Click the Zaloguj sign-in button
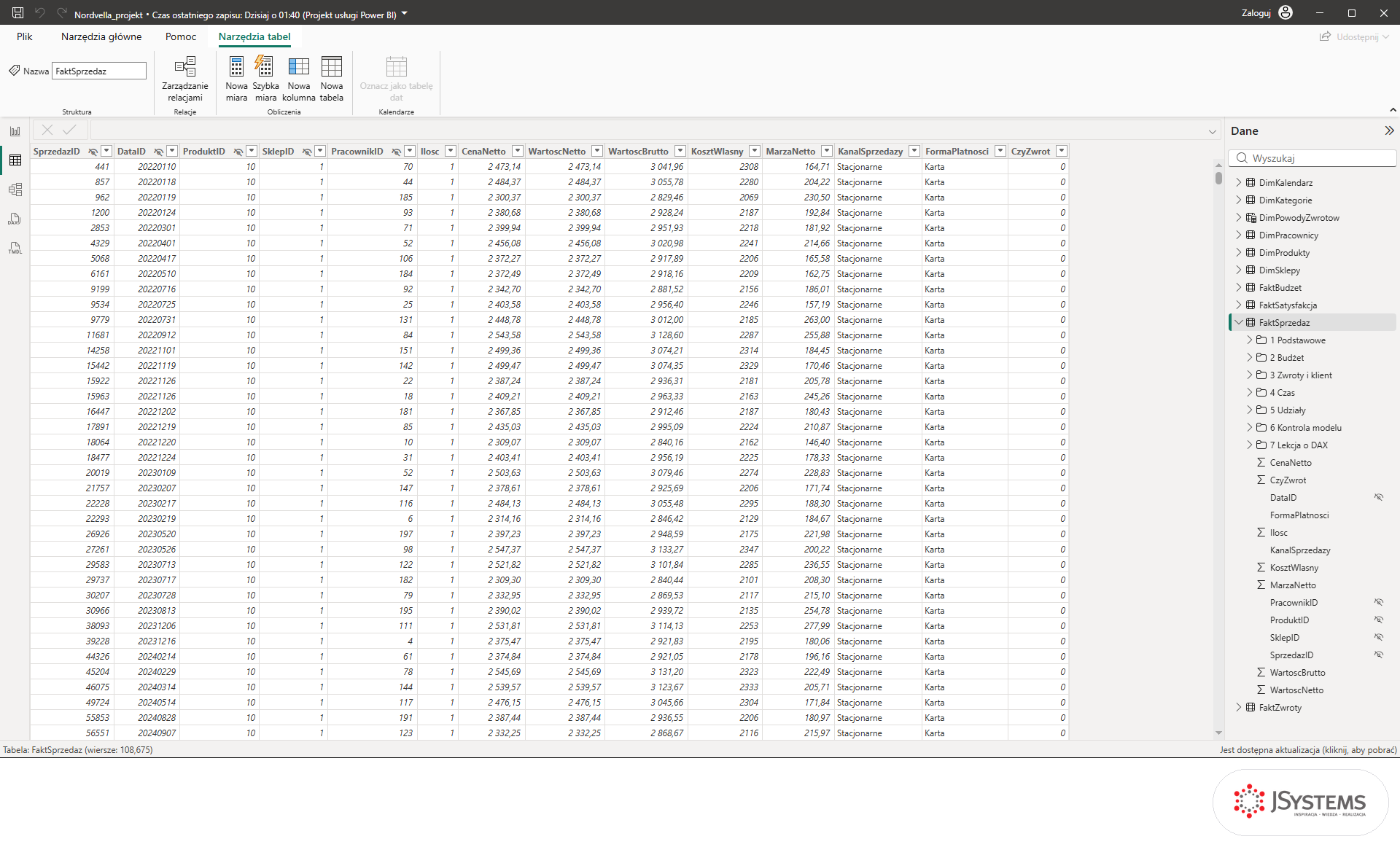The image size is (1400, 847). (x=1256, y=13)
